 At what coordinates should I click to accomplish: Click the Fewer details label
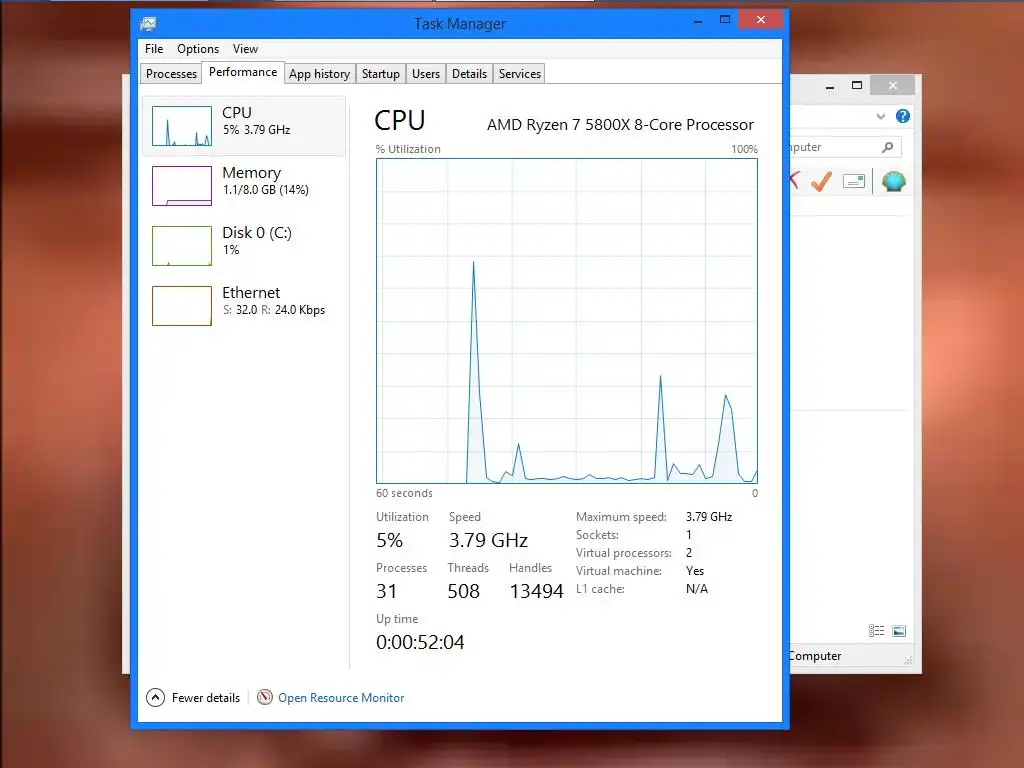tap(206, 697)
